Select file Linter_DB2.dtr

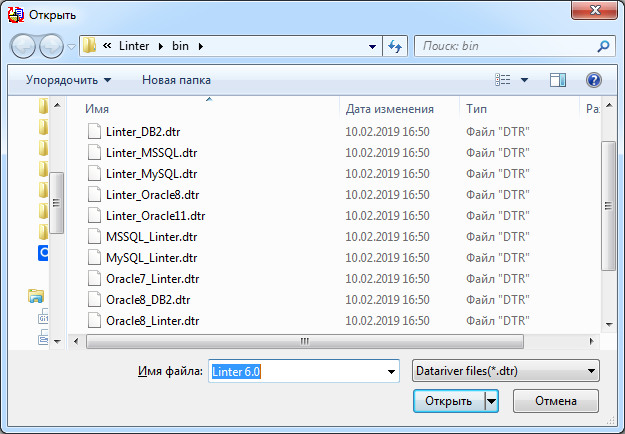pos(143,132)
